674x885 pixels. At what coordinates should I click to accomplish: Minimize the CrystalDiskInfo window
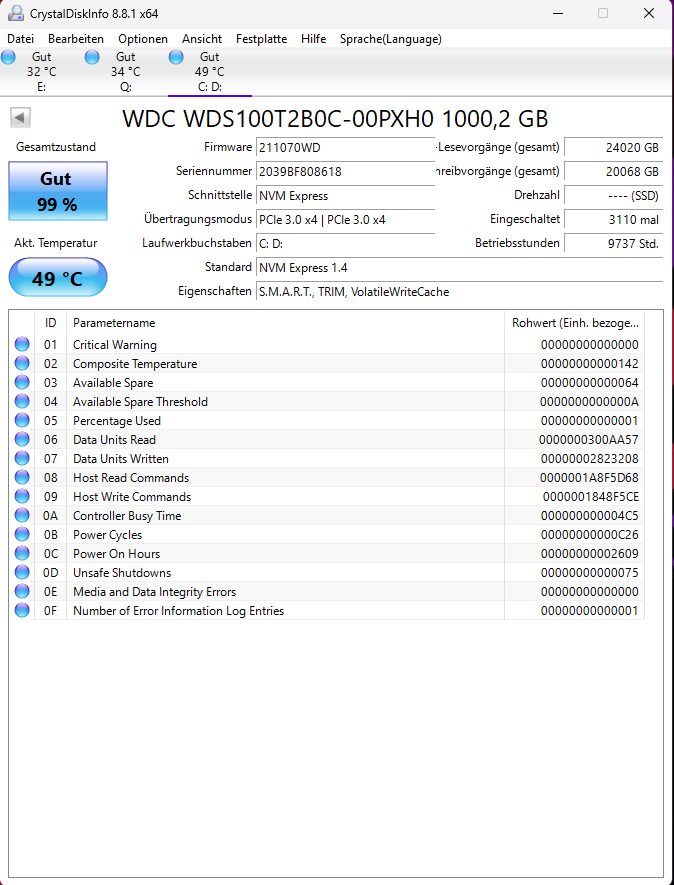558,14
